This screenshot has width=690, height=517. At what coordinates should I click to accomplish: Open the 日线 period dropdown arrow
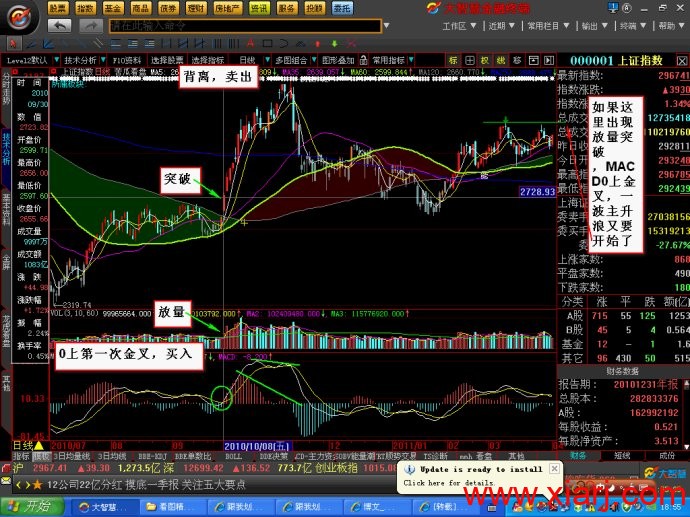click(x=267, y=60)
